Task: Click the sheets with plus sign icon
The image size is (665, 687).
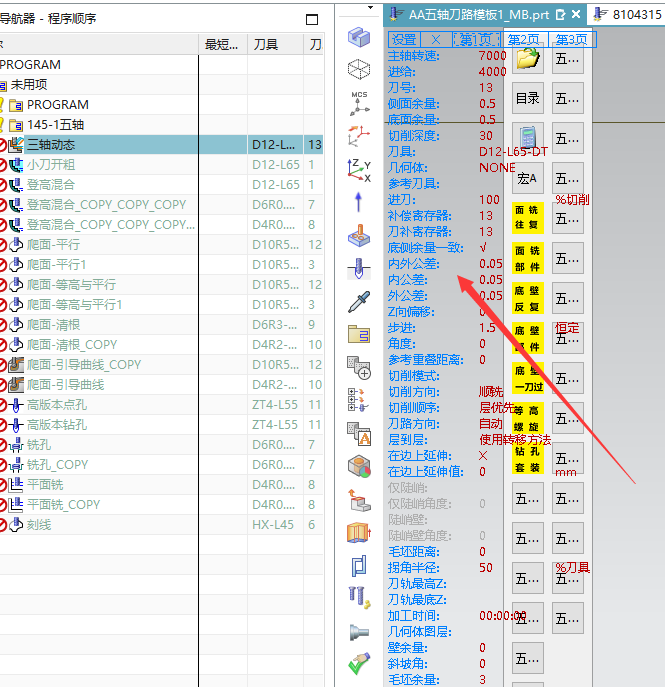Action: click(359, 367)
